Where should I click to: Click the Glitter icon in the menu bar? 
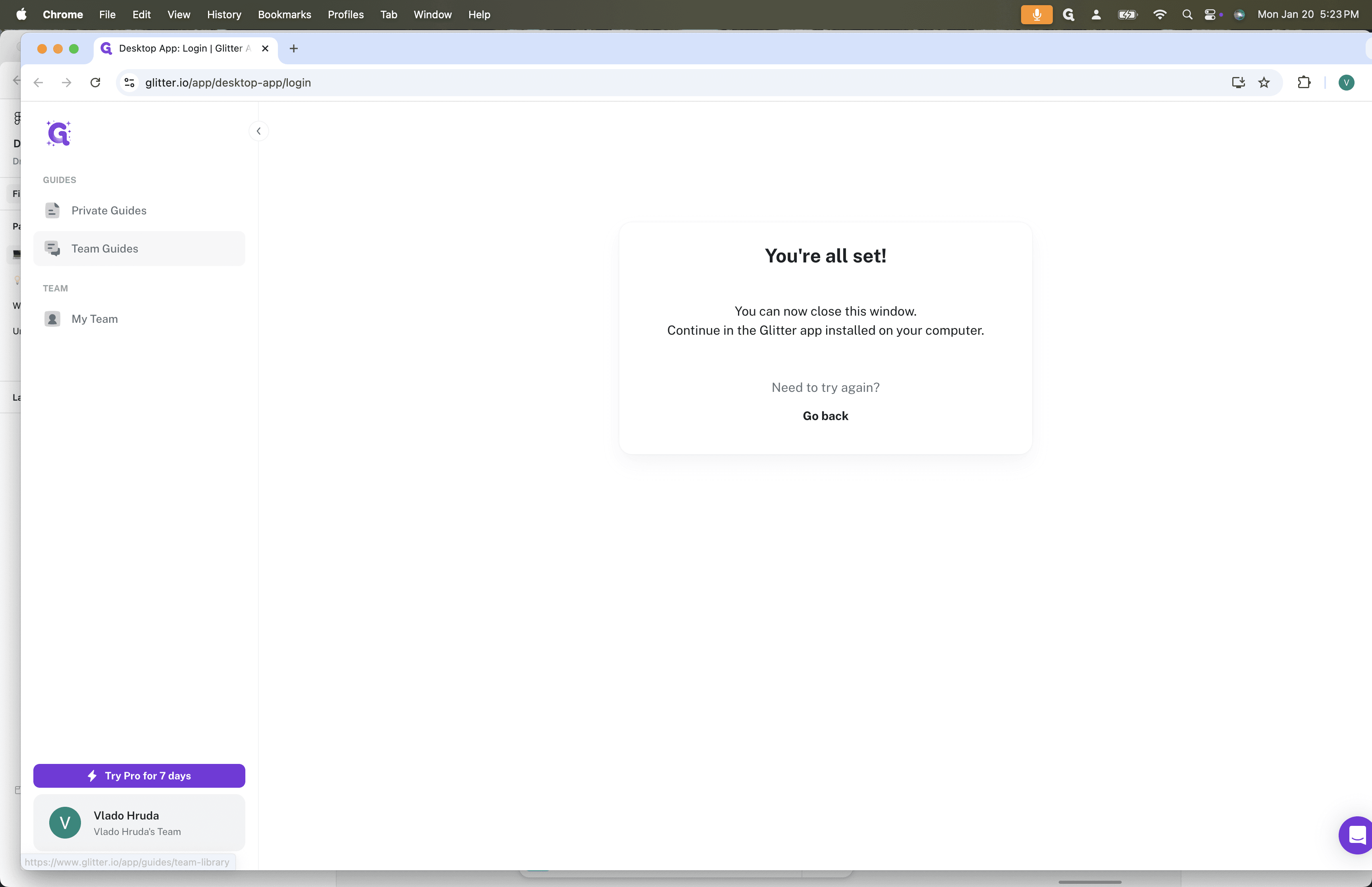point(1069,14)
